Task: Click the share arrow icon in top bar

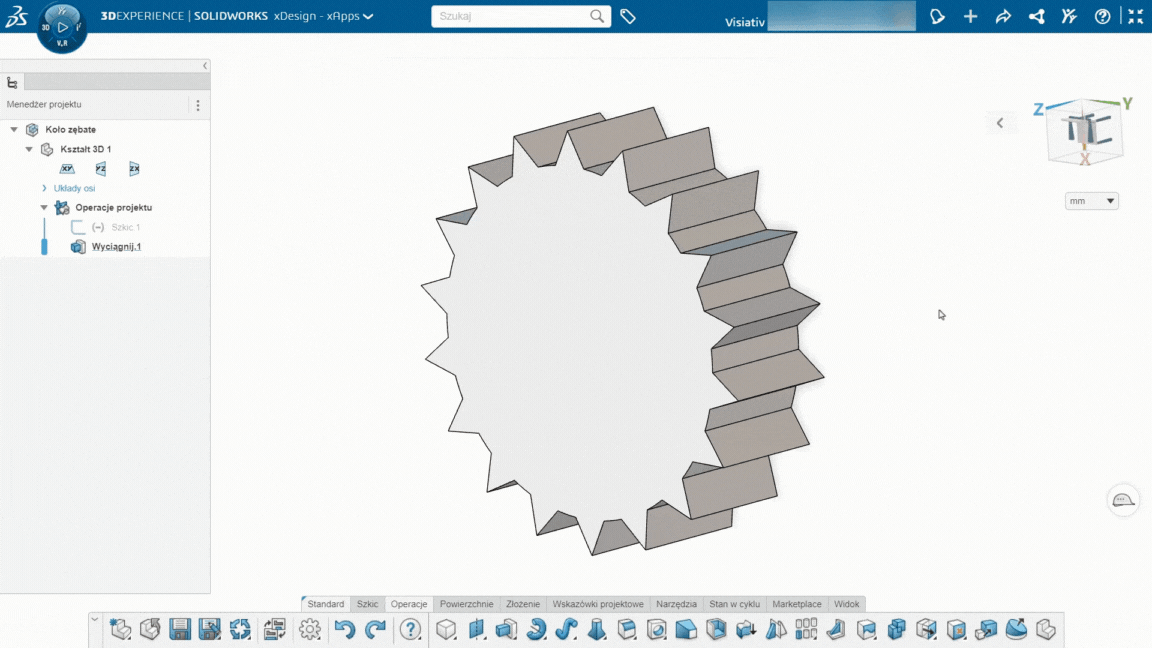Action: (x=1003, y=16)
